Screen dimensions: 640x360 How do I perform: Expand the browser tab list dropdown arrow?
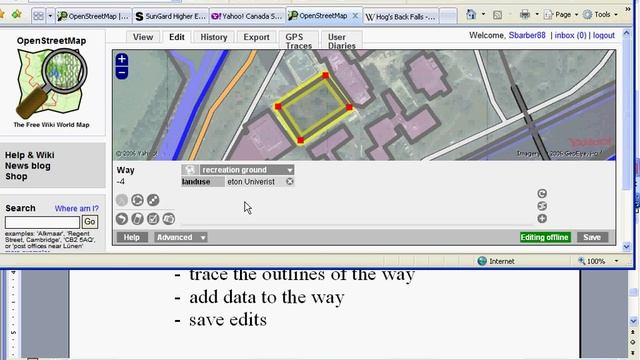click(50, 16)
